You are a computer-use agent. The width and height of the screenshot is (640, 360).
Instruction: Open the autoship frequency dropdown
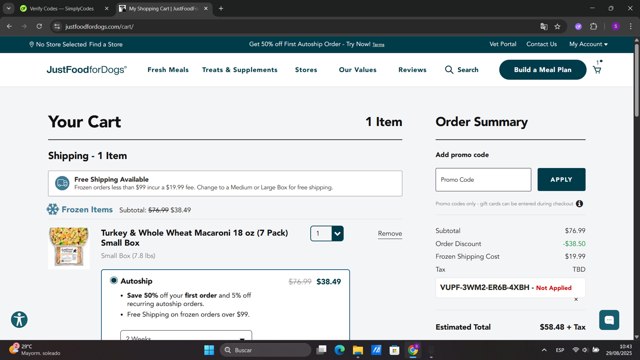coord(186,336)
